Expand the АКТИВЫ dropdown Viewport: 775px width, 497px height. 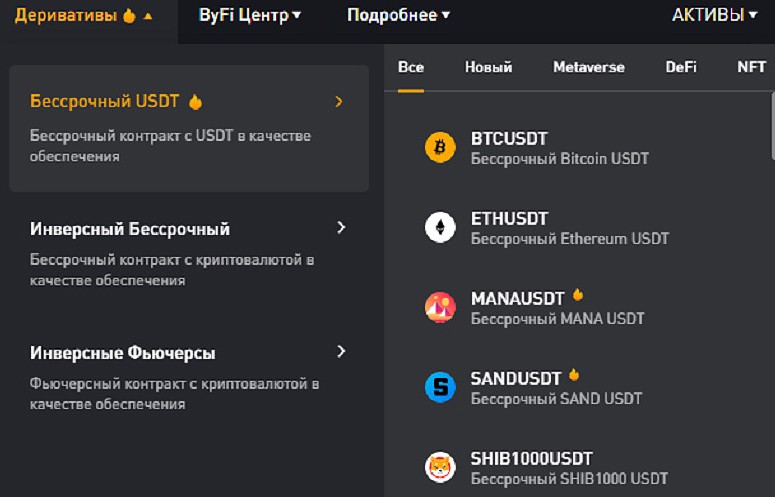714,16
